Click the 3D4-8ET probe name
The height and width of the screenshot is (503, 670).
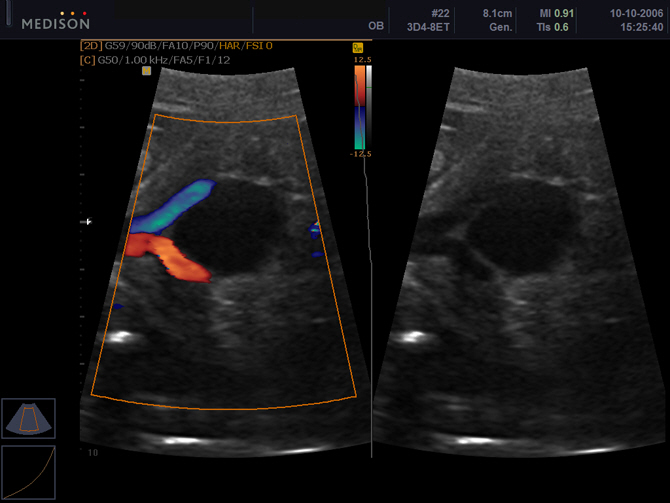click(428, 27)
